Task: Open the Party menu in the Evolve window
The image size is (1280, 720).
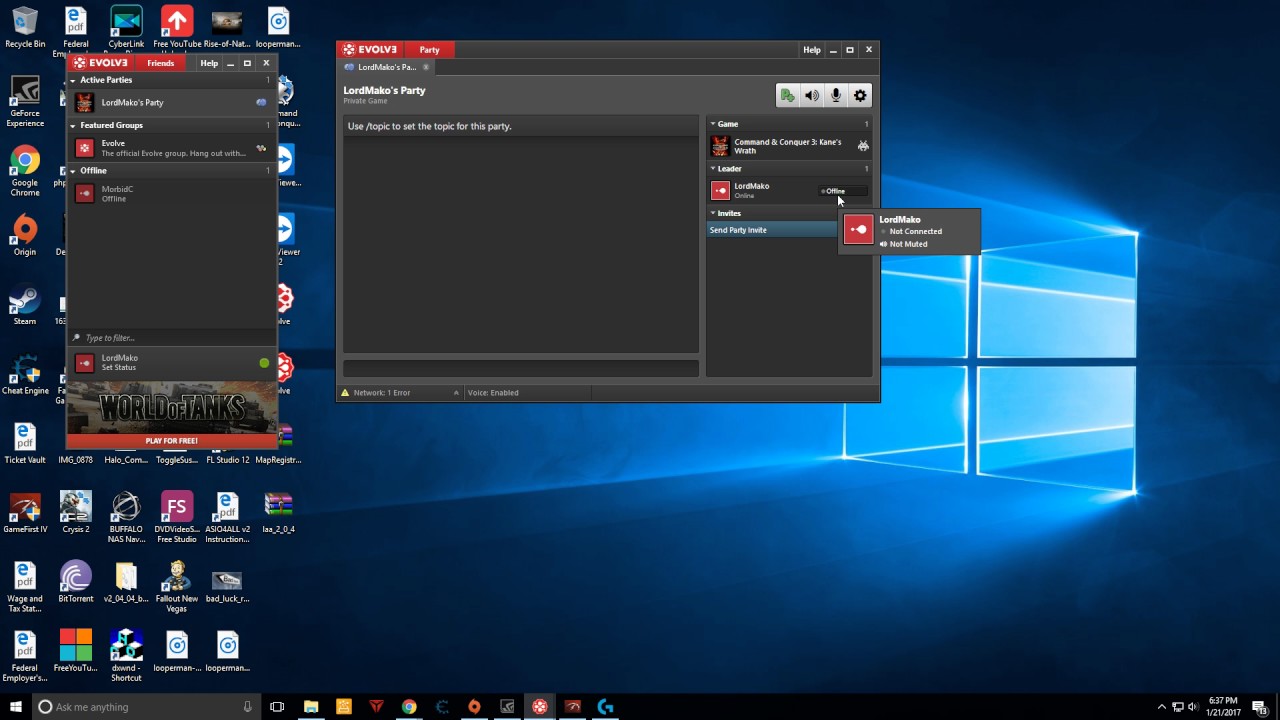Action: 429,50
